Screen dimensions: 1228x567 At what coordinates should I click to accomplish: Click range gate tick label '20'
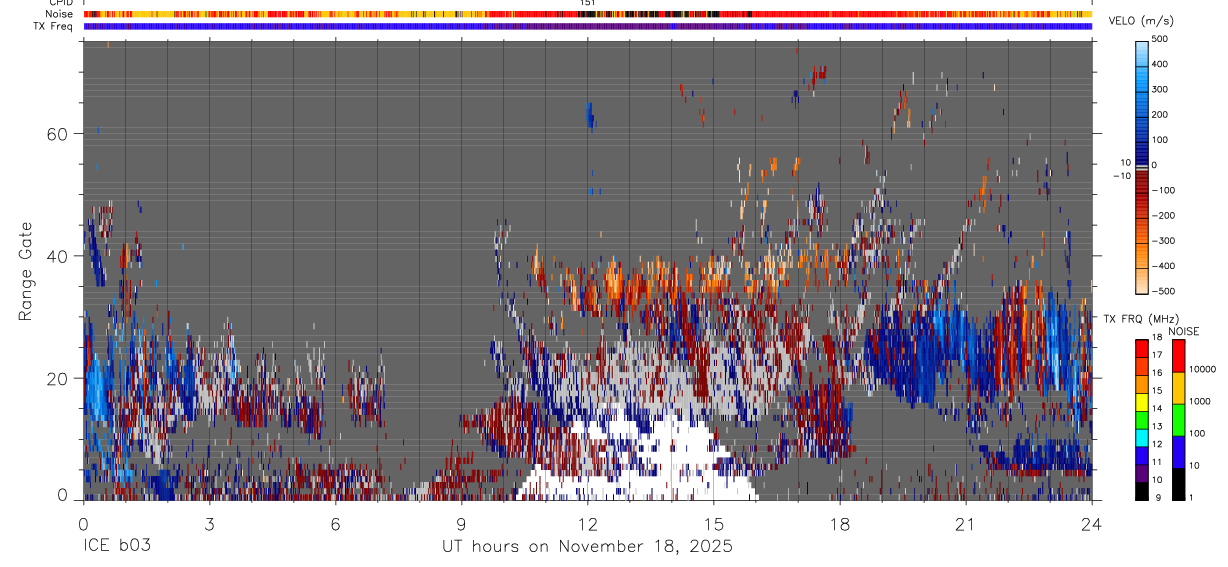click(x=57, y=378)
